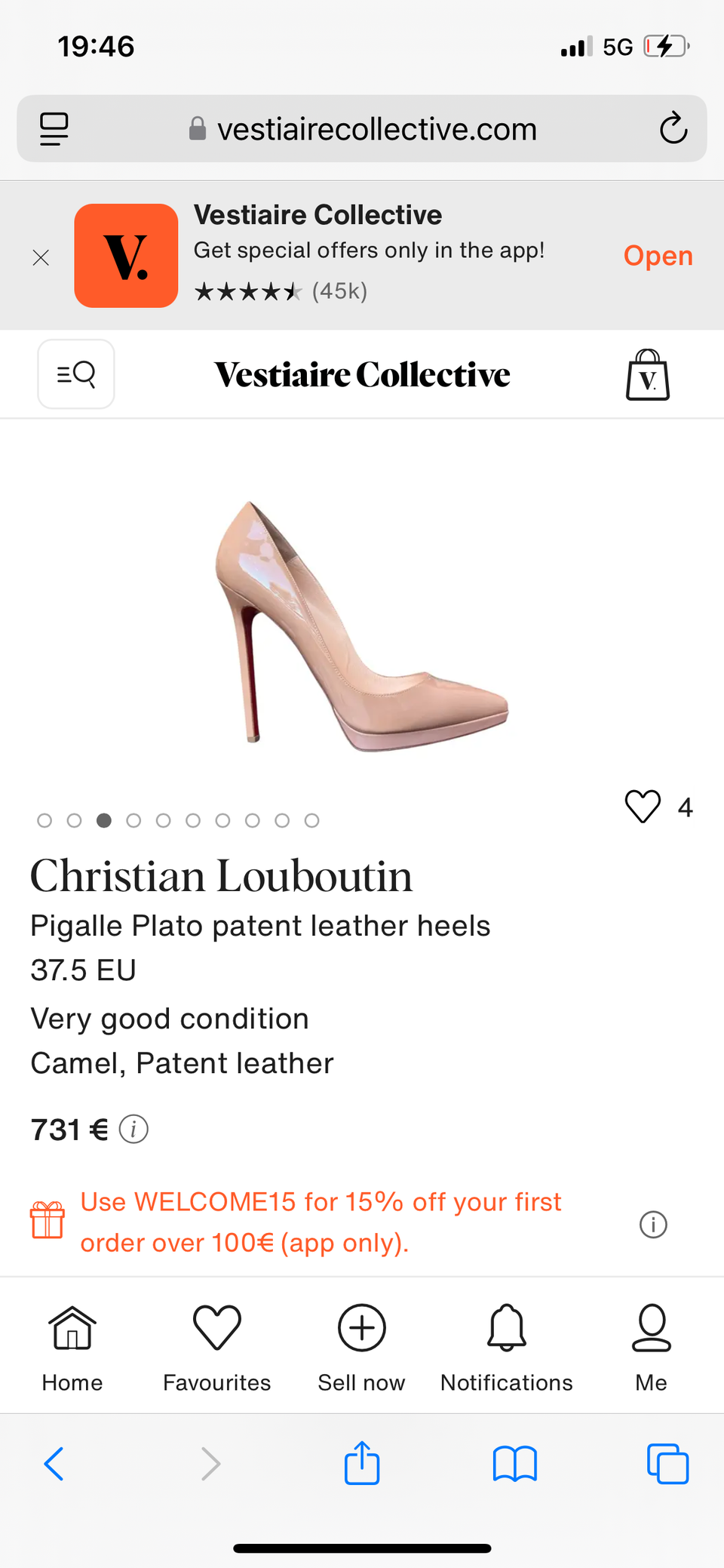Open the Notifications tab

(x=507, y=1348)
